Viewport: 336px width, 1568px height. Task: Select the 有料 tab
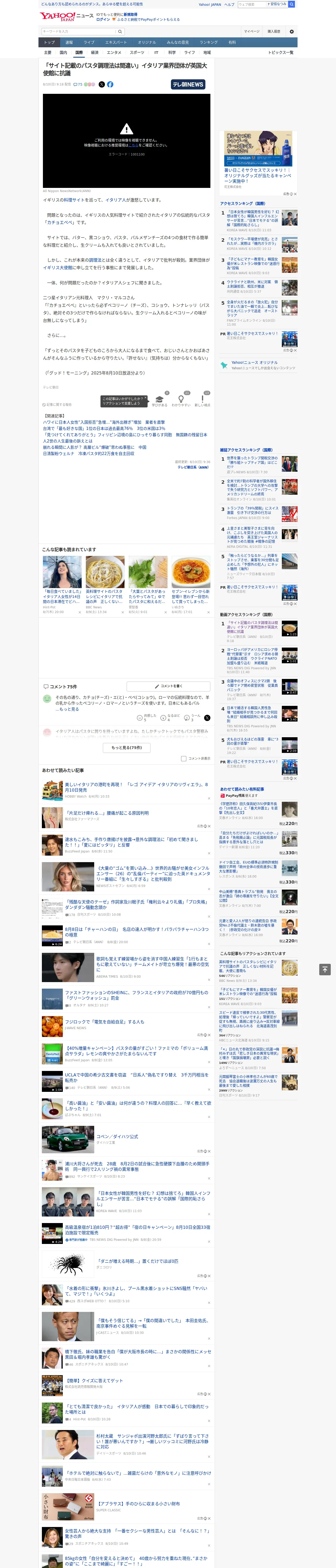[232, 43]
